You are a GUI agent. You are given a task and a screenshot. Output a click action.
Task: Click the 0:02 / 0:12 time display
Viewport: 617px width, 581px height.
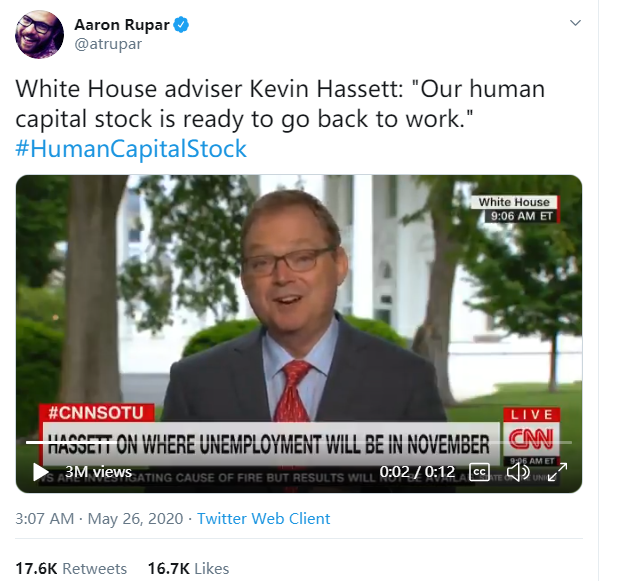coord(417,472)
